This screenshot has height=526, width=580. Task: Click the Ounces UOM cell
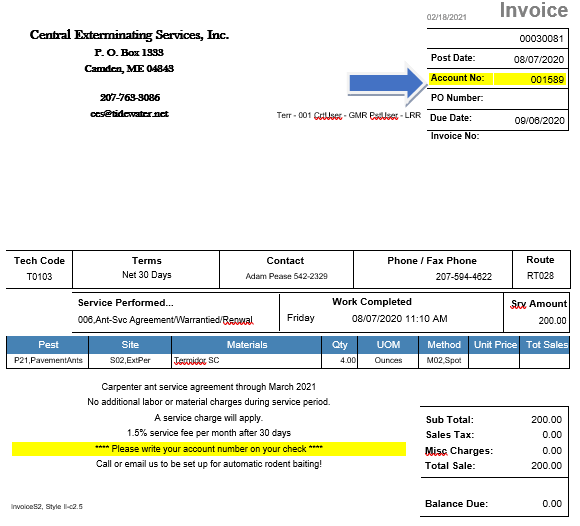[388, 360]
